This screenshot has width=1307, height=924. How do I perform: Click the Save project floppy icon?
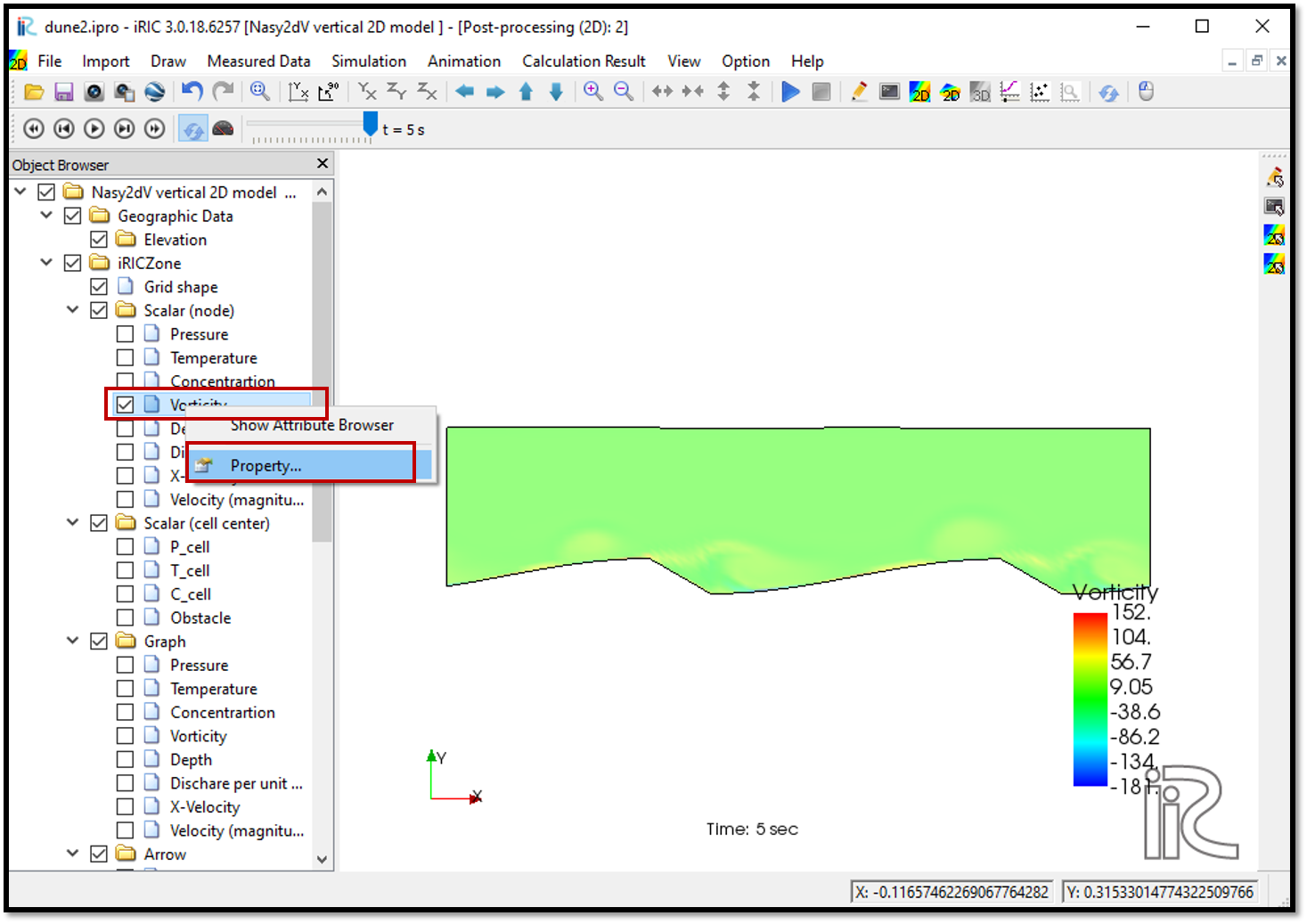click(x=64, y=92)
